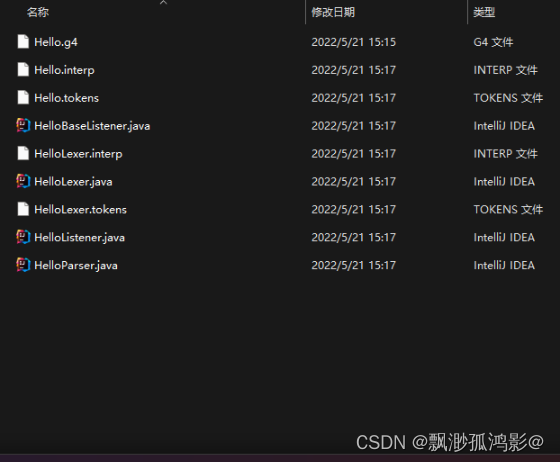Click the Hello.tokens file icon
Image resolution: width=560 pixels, height=462 pixels.
23,97
